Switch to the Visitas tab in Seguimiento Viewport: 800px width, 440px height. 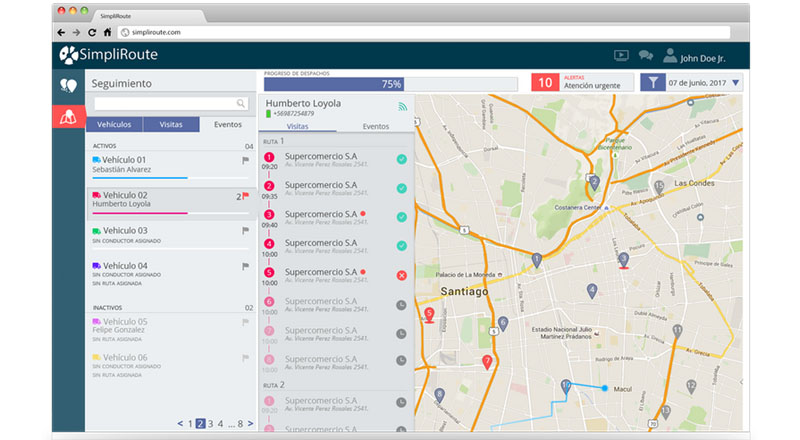(x=171, y=125)
